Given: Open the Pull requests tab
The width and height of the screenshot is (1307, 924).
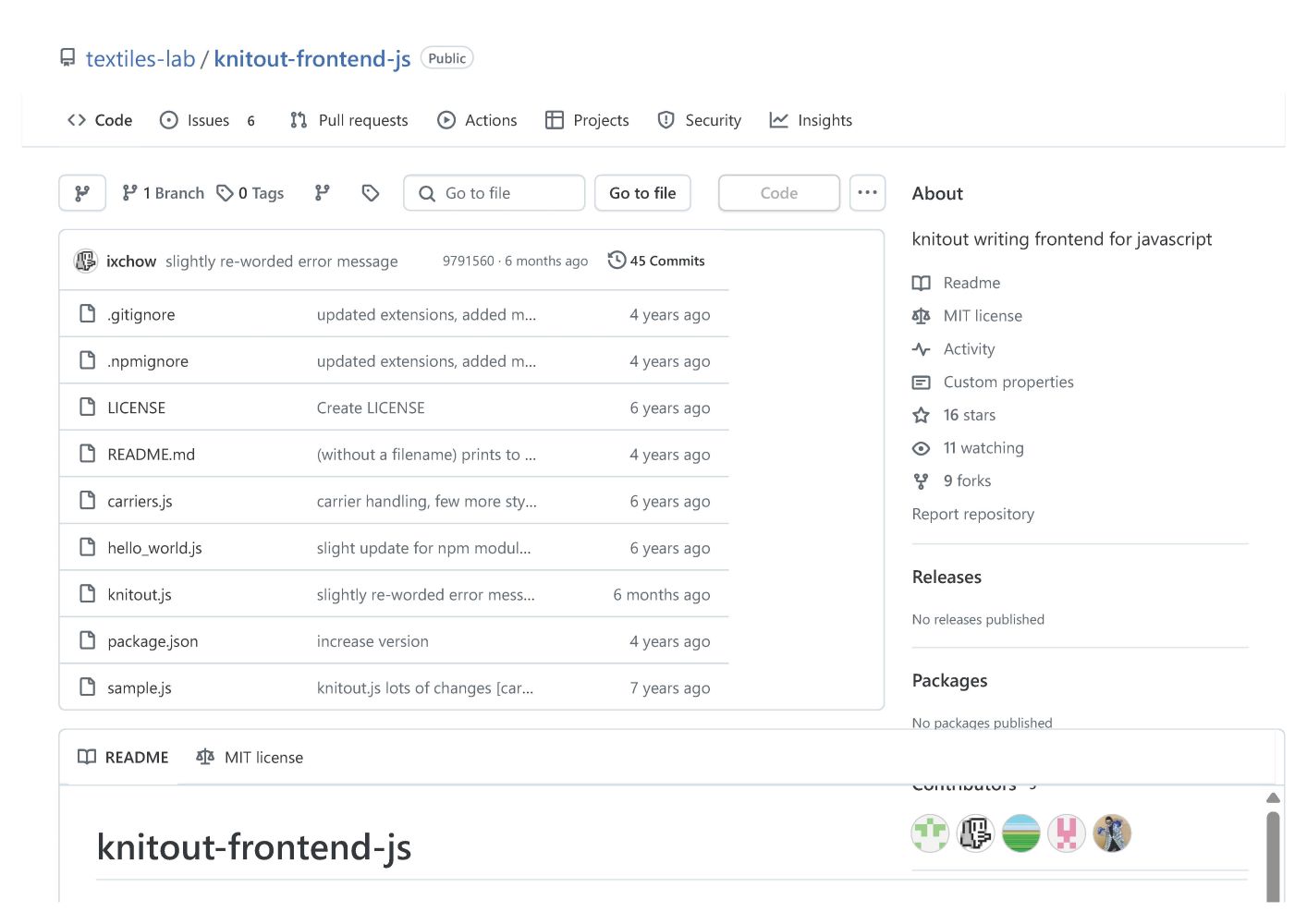Looking at the screenshot, I should [349, 120].
